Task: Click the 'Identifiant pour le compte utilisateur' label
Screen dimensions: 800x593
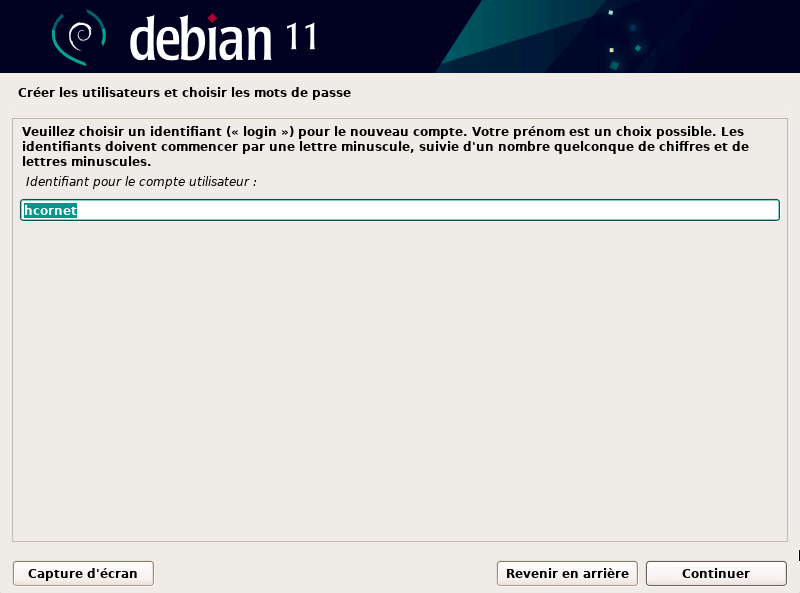Action: [x=141, y=182]
